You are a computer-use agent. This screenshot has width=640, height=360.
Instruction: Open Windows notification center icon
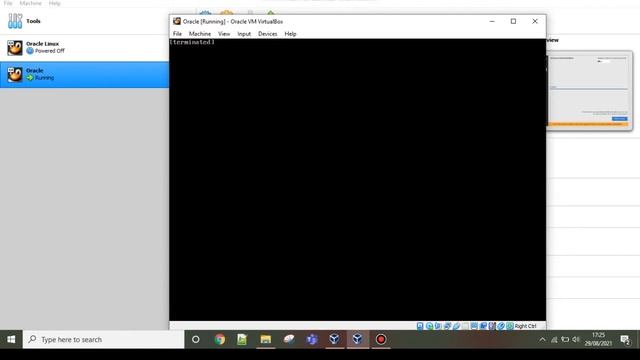tap(625, 339)
